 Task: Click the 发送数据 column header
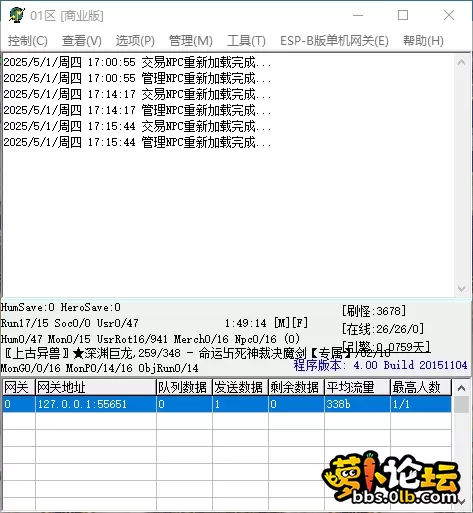click(240, 388)
